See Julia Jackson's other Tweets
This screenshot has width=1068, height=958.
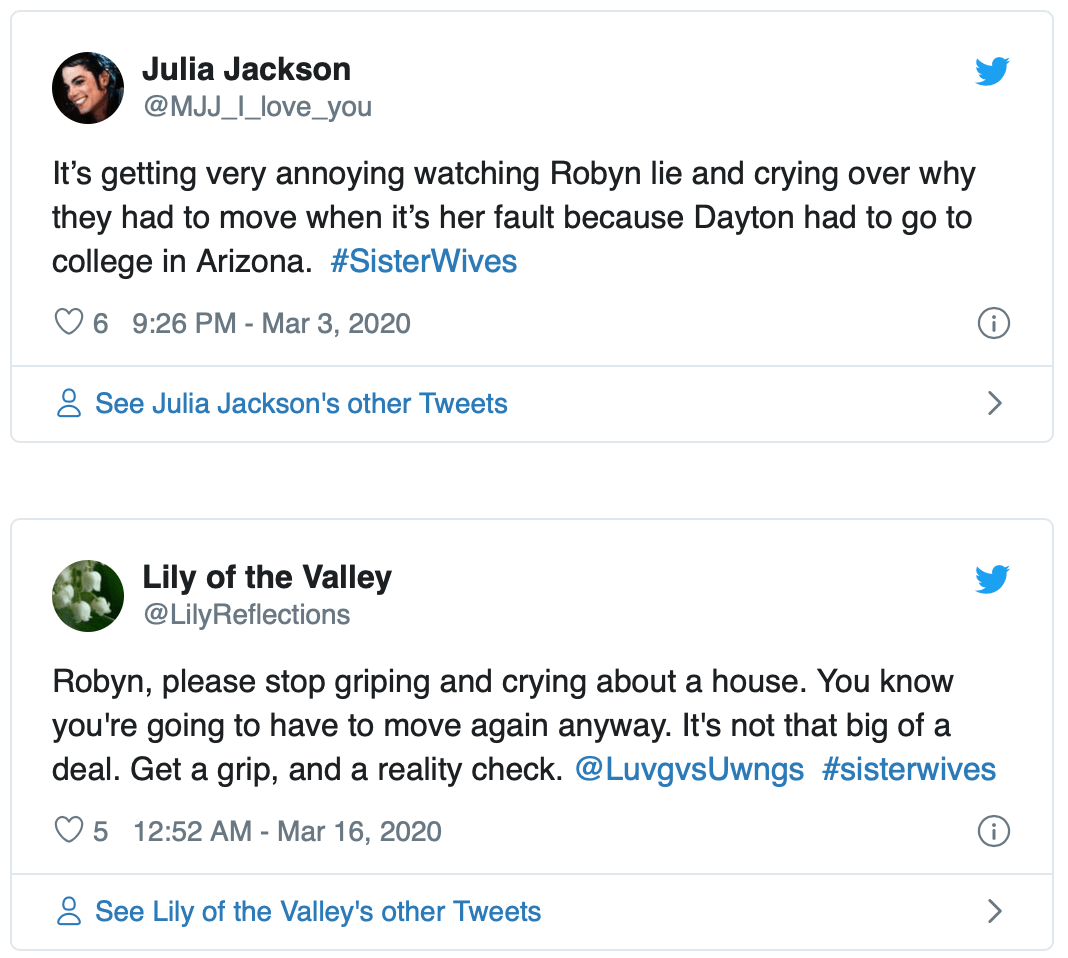tap(301, 404)
